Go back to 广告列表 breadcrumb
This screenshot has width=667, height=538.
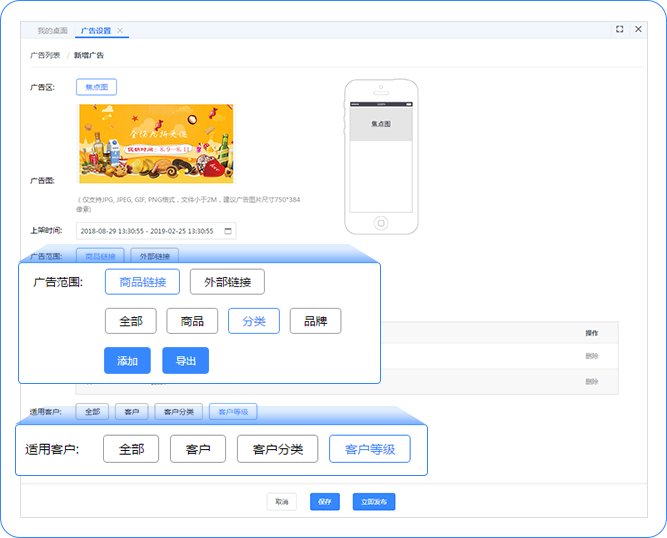click(x=45, y=55)
